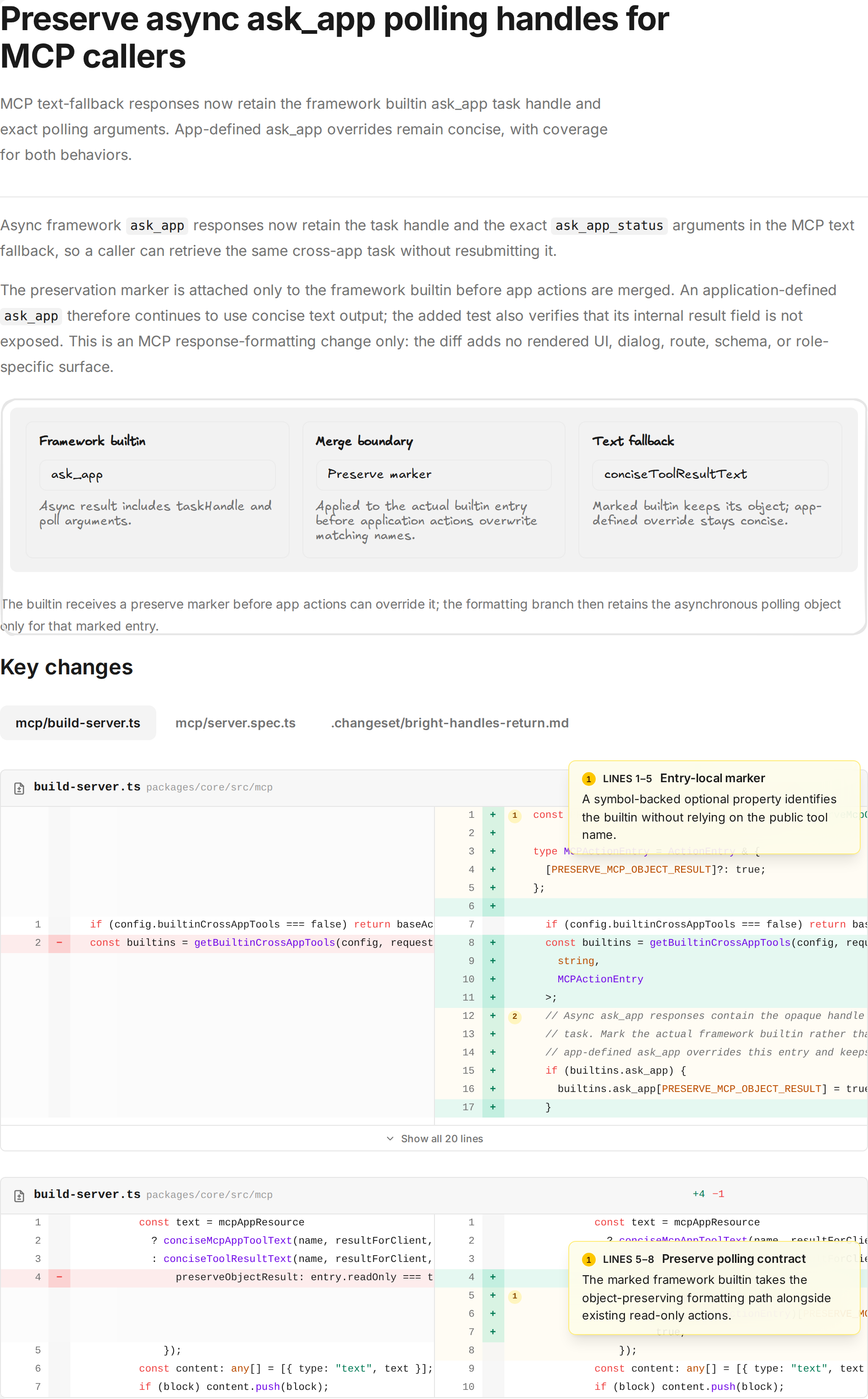Click the chevron icon beside Show all 20 lines
Image resolution: width=868 pixels, height=1399 pixels.
[390, 1139]
